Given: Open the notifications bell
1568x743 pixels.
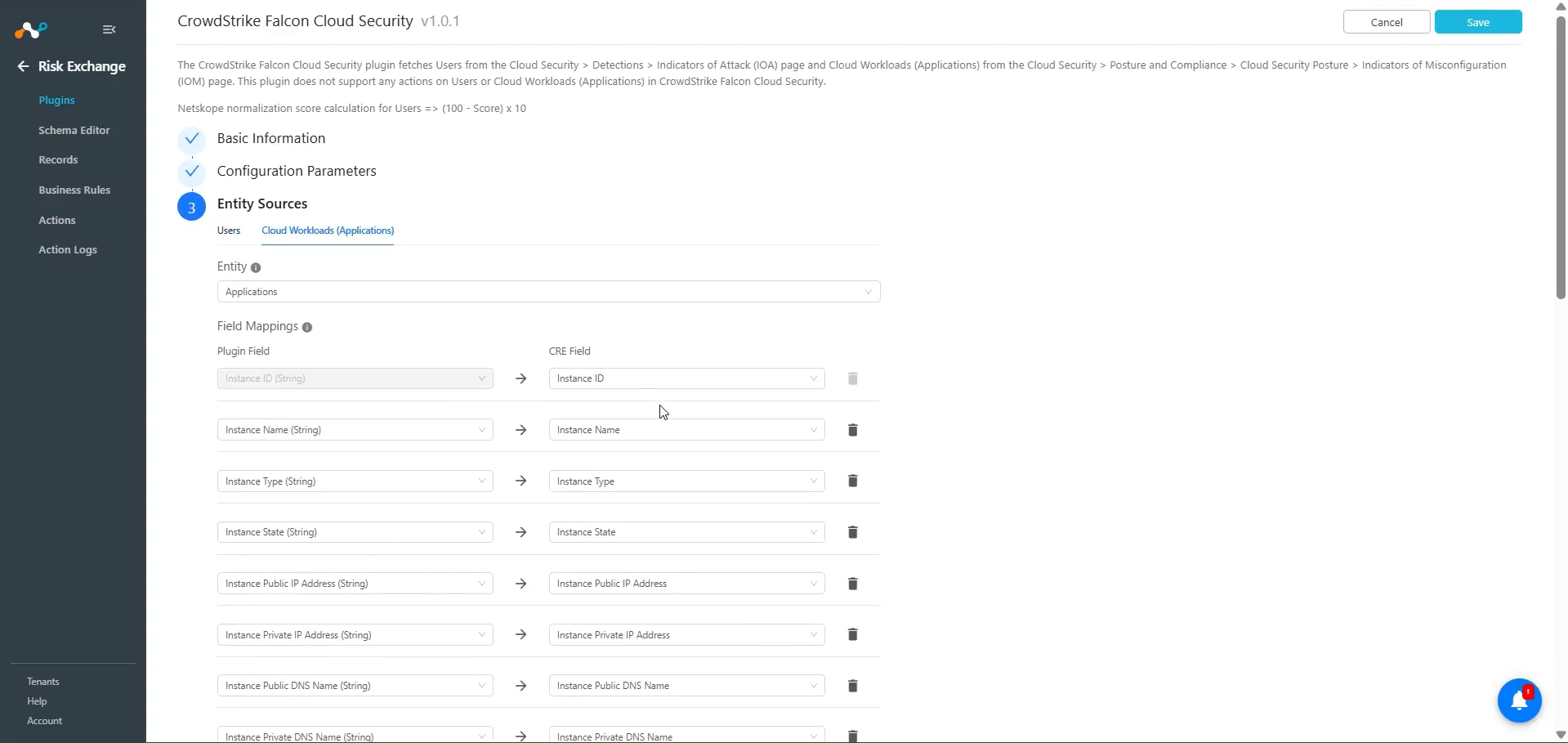Looking at the screenshot, I should pyautogui.click(x=1519, y=700).
